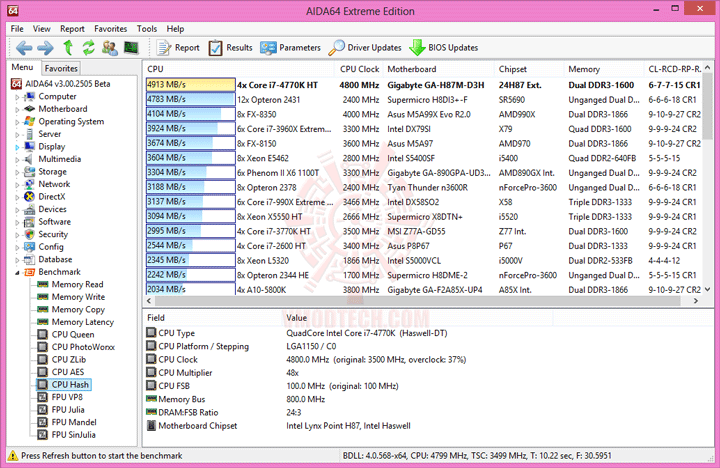Click the Report toolbar button

click(178, 47)
